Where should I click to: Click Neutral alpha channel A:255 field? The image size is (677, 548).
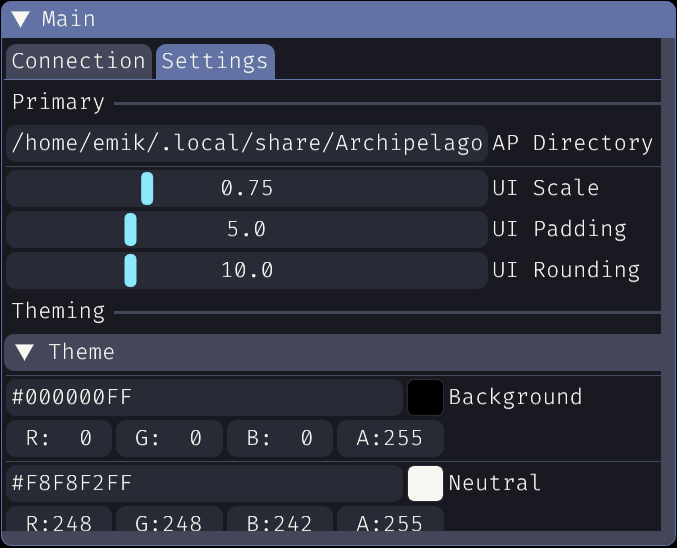tap(389, 522)
